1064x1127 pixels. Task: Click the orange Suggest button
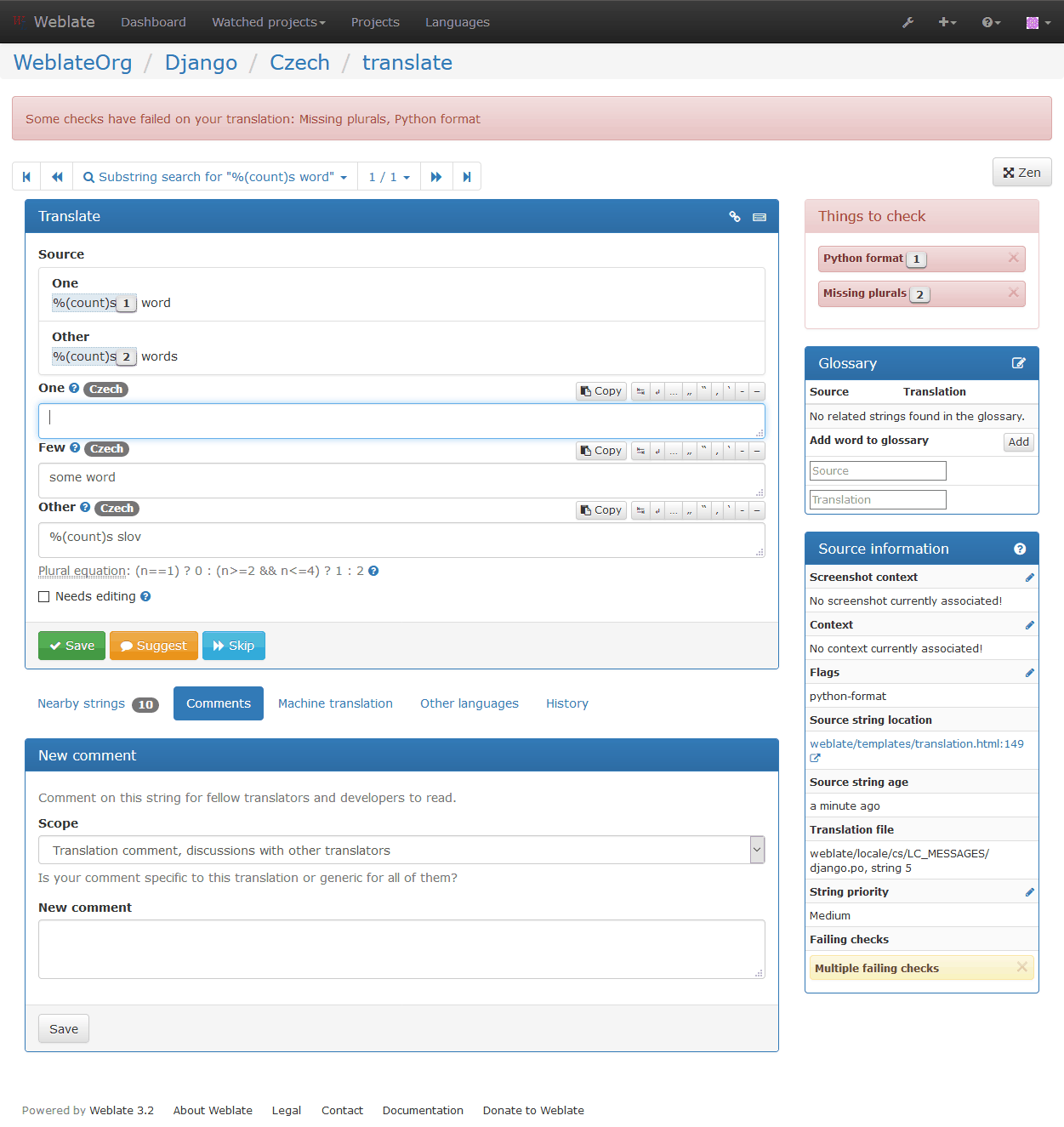point(154,646)
